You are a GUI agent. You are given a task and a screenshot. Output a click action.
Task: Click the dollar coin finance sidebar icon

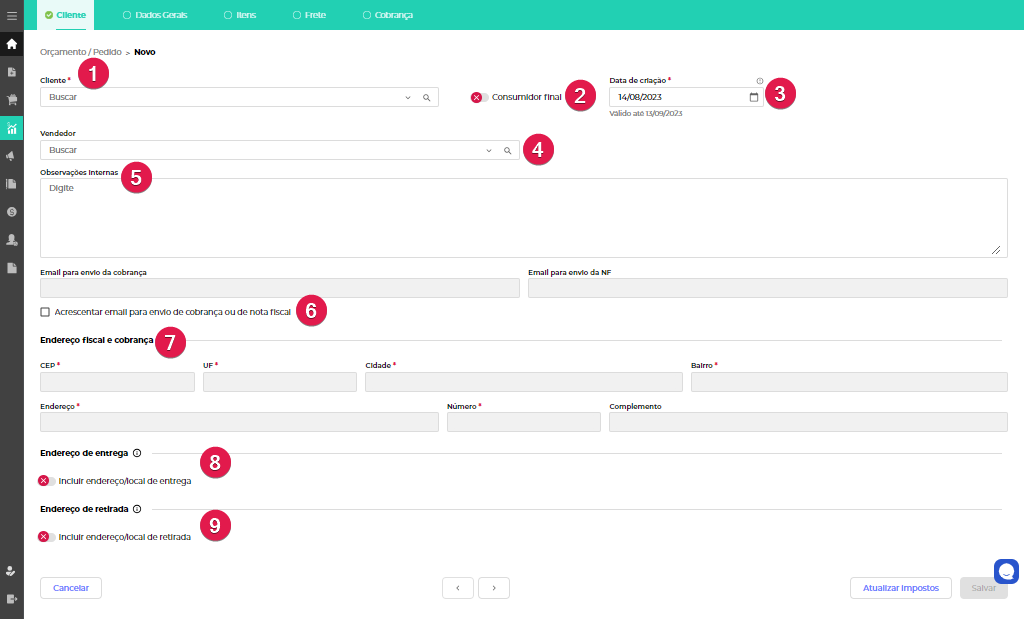tap(12, 212)
